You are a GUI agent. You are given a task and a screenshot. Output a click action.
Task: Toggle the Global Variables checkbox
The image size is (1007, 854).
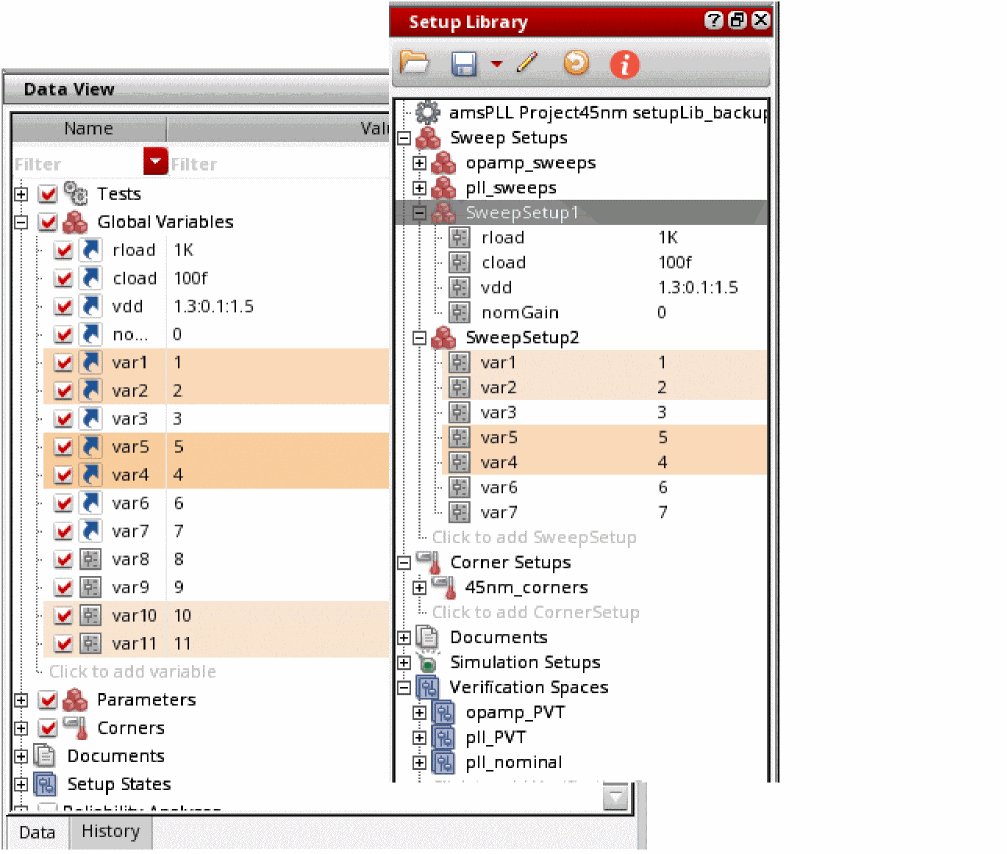(48, 222)
